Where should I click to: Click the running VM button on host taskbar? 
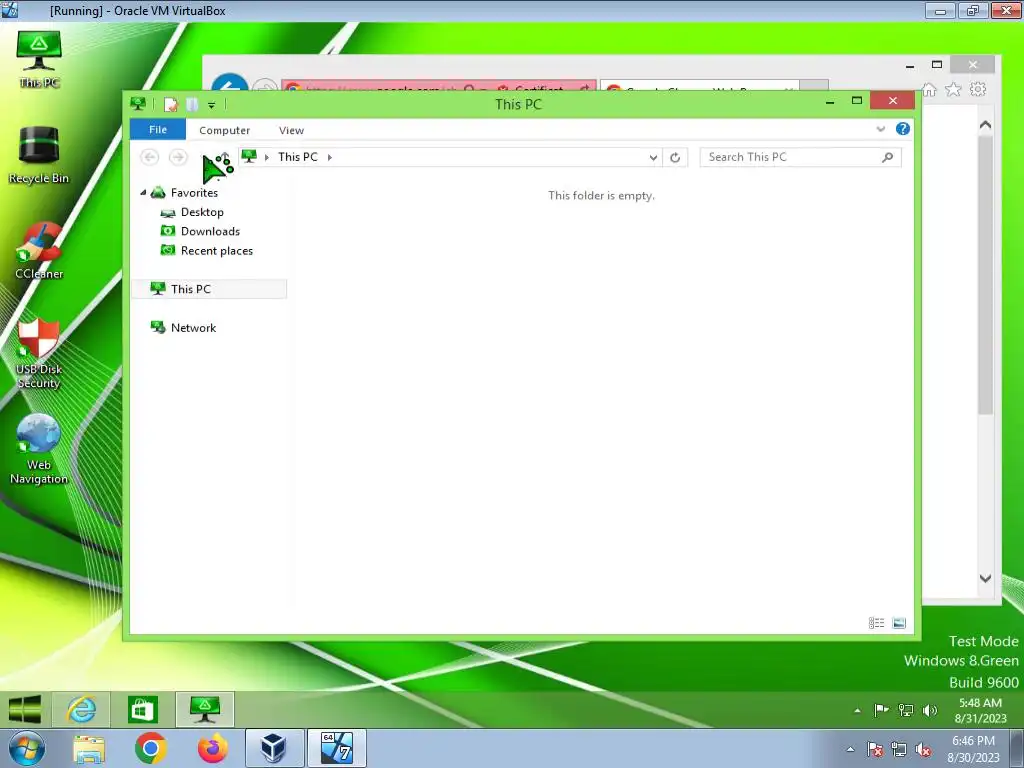[336, 748]
